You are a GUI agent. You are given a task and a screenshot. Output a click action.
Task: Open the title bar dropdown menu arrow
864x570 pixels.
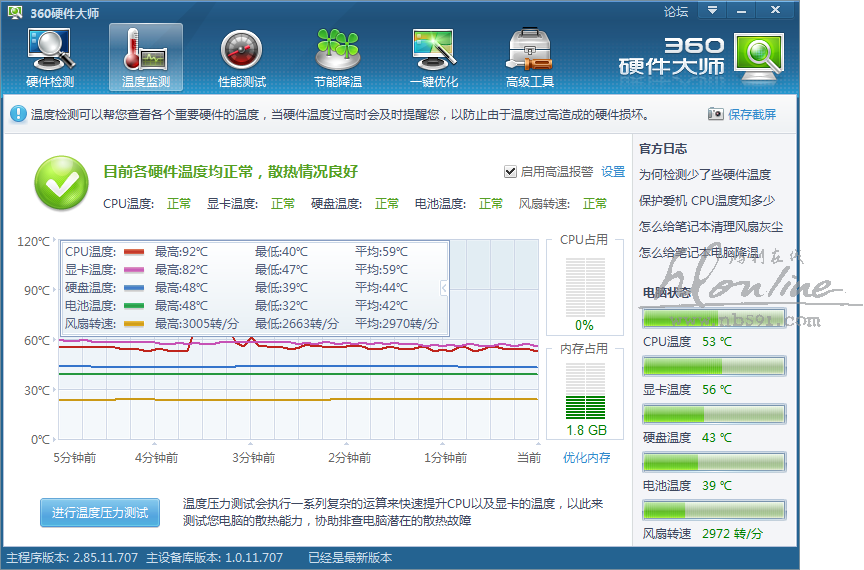tap(712, 11)
